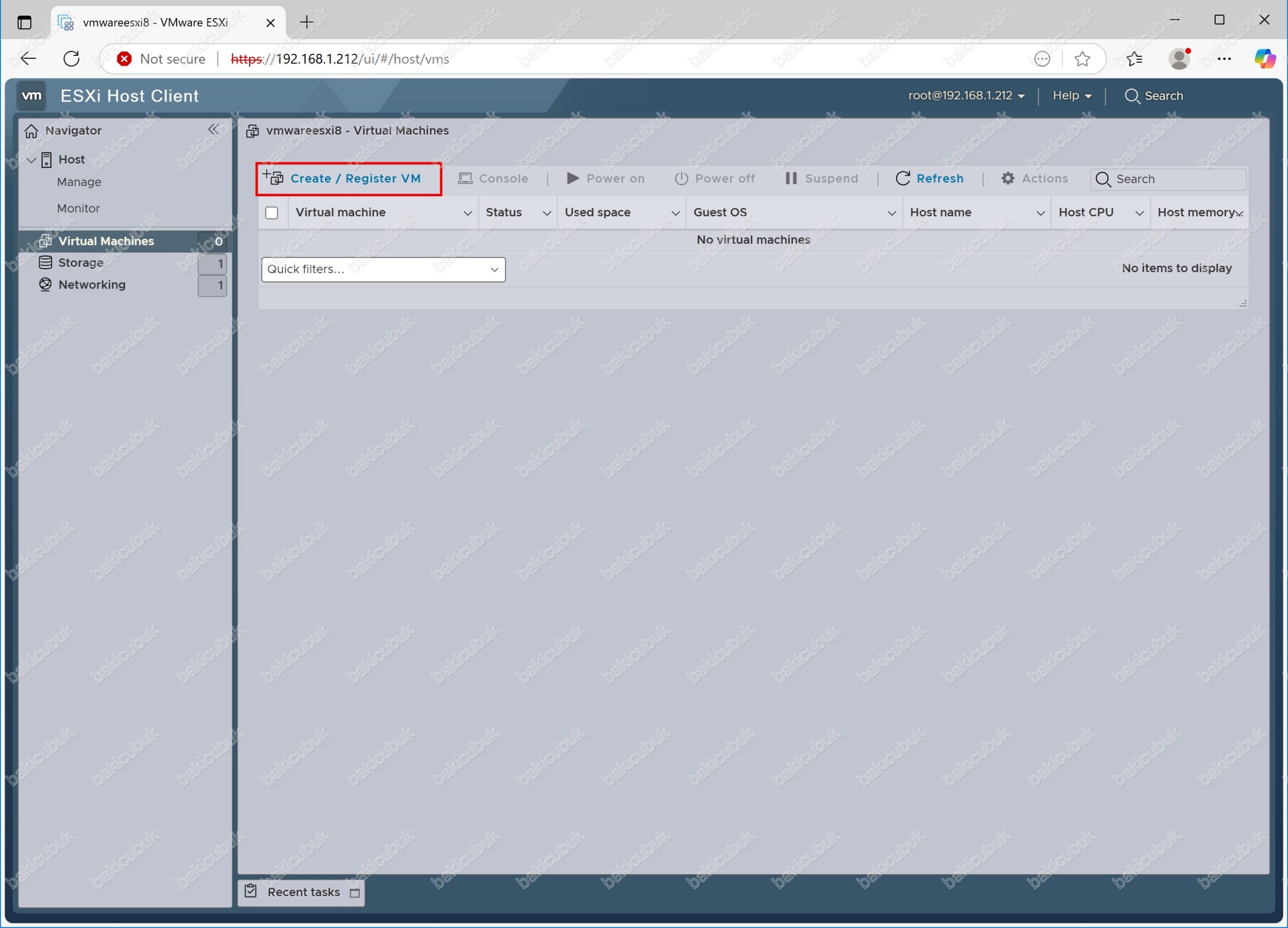The height and width of the screenshot is (928, 1288).
Task: Open Manage under Host
Action: click(x=79, y=182)
